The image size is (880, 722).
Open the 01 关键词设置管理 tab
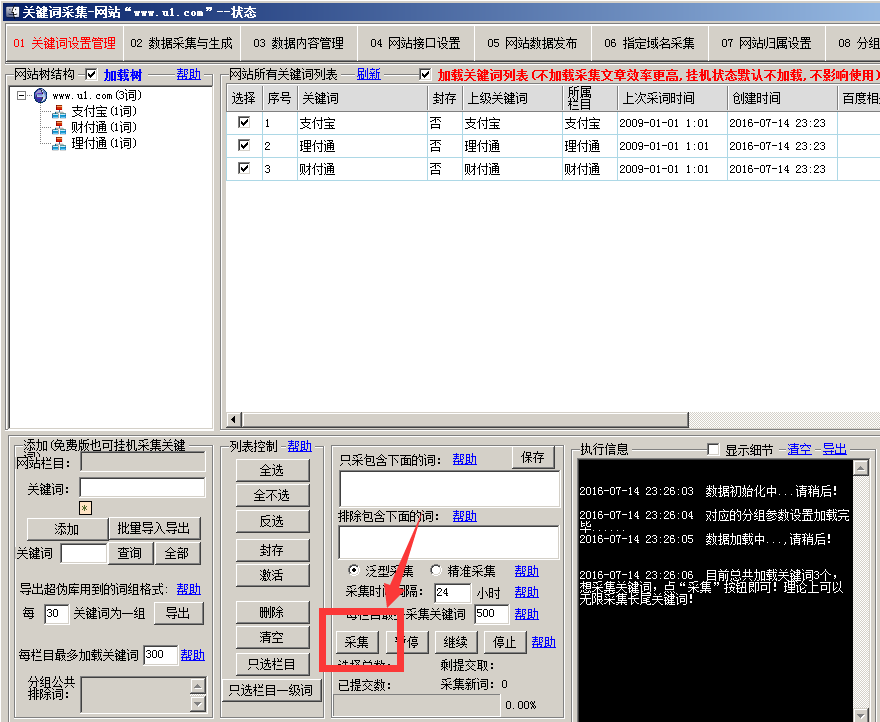coord(65,43)
